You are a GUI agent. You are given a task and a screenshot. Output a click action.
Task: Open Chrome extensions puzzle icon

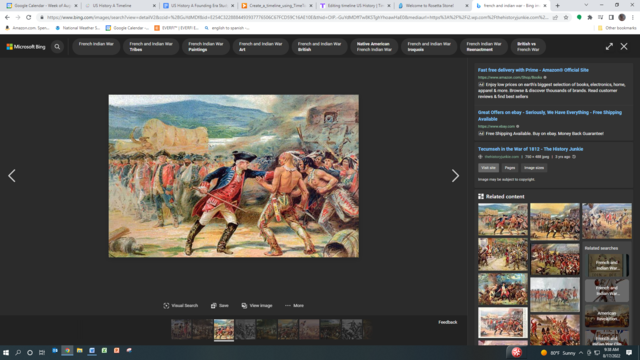coord(590,18)
